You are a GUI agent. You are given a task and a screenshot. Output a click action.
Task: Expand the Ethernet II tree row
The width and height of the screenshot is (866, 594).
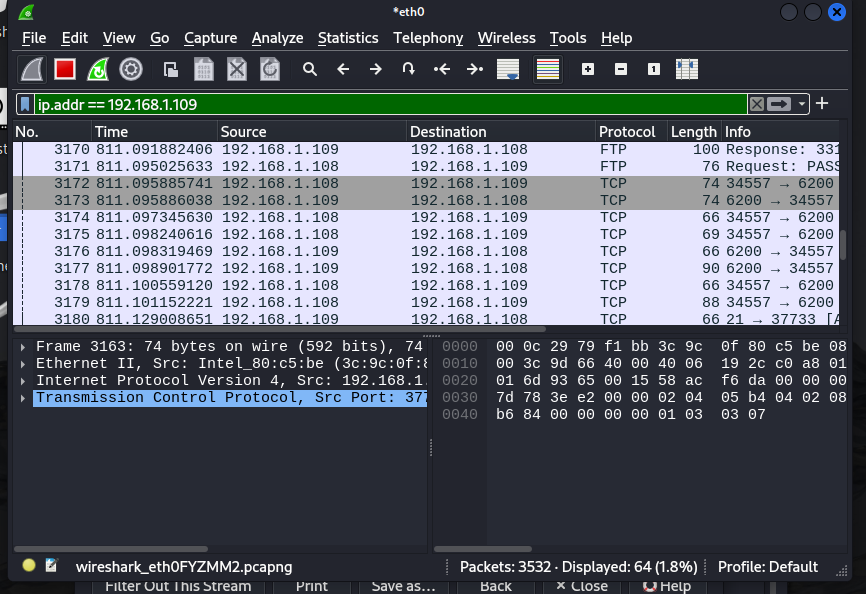pyautogui.click(x=25, y=363)
